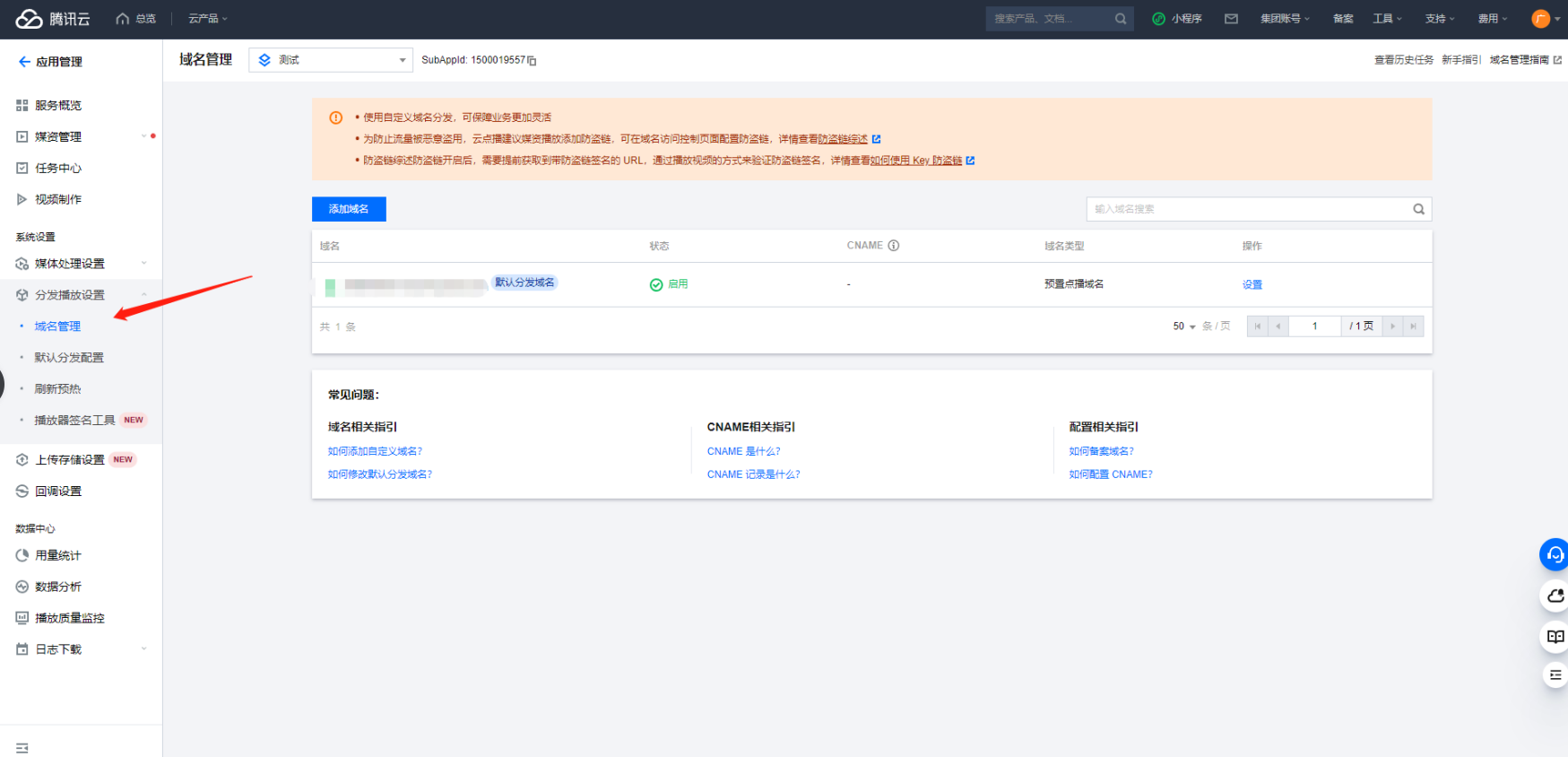Open the 50 items per page dropdown
This screenshot has width=1568, height=757.
(x=1183, y=326)
